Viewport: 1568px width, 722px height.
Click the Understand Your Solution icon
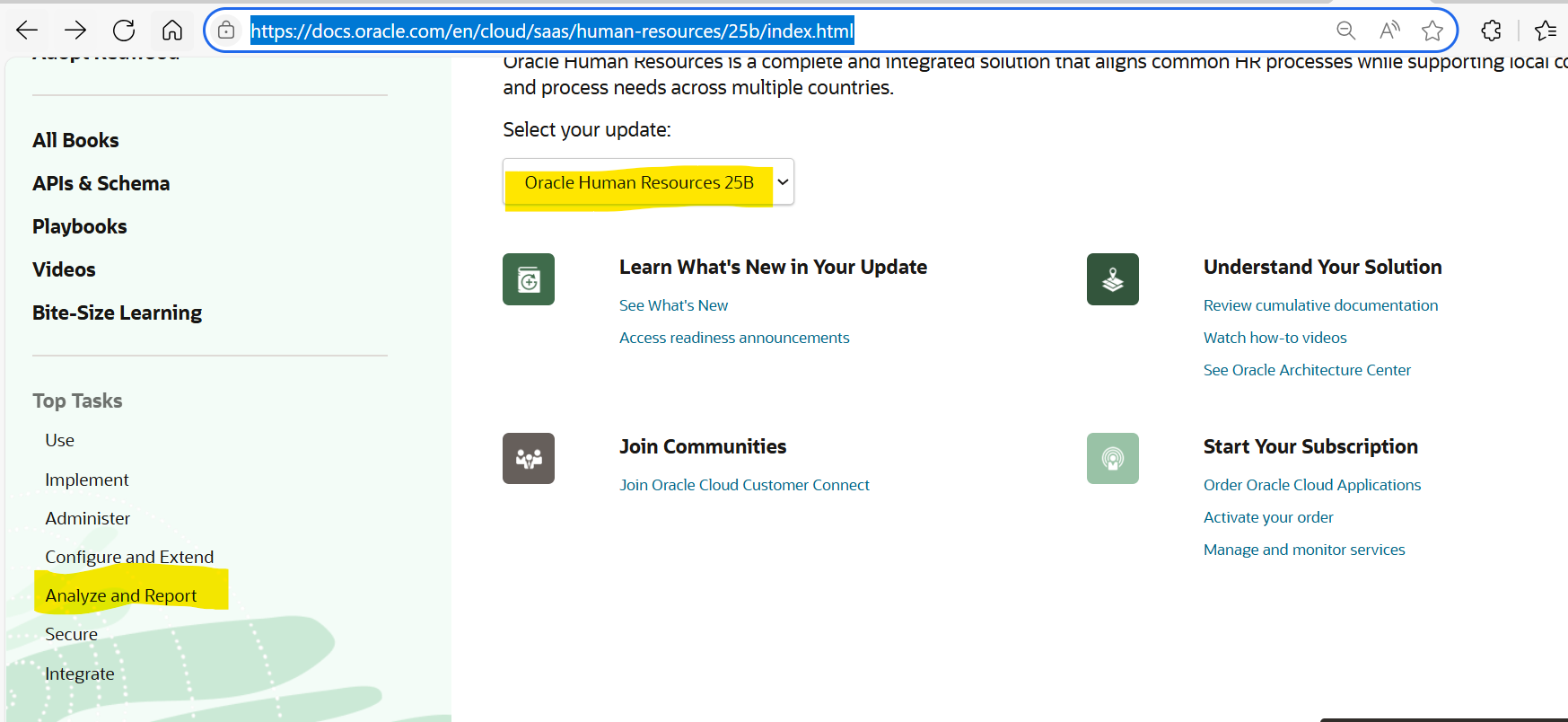(x=1113, y=279)
